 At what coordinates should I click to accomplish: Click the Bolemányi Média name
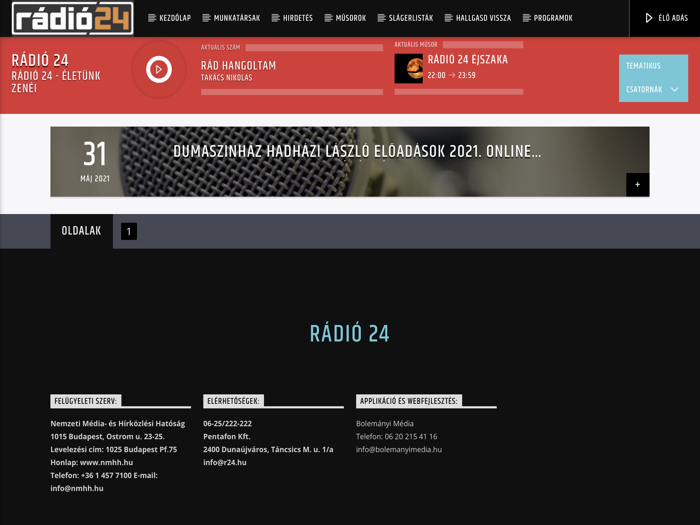(x=385, y=424)
